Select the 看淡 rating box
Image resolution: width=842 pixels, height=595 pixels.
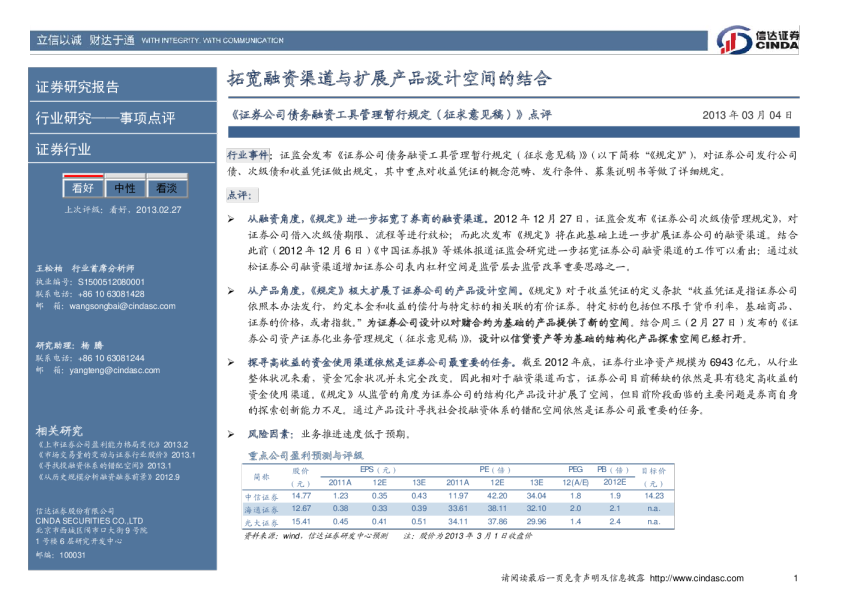pyautogui.click(x=166, y=188)
